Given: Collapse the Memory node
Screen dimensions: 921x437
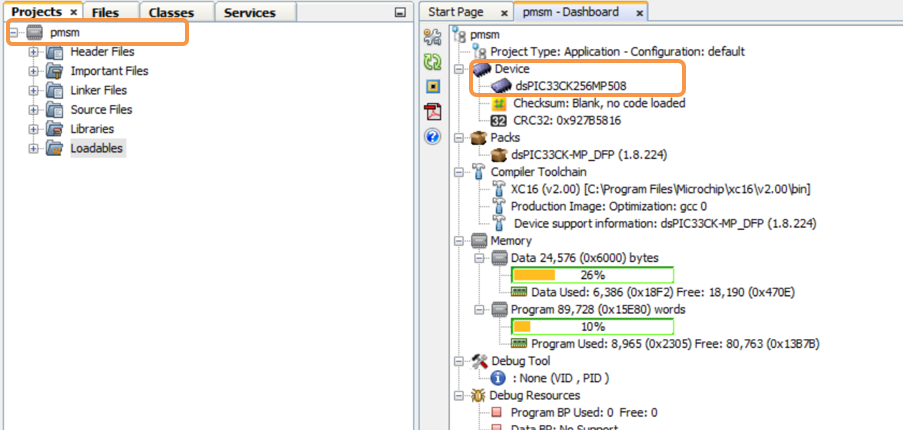Looking at the screenshot, I should pos(459,241).
